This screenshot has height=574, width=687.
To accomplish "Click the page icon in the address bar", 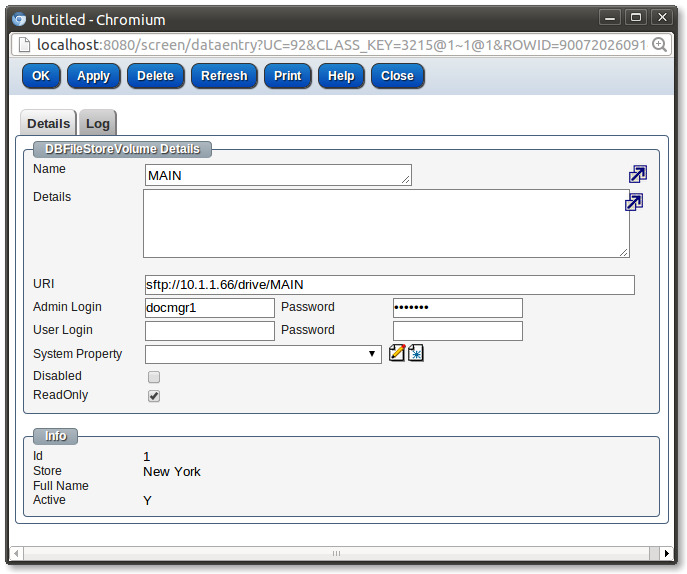I will (24, 45).
